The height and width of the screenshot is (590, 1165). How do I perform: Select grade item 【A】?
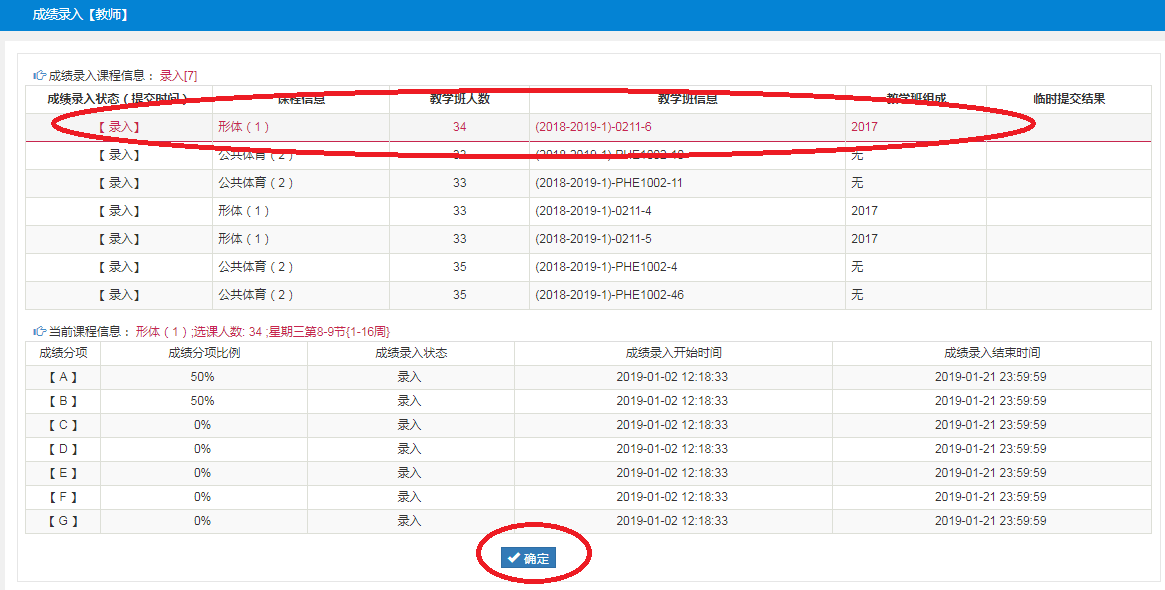click(x=62, y=377)
